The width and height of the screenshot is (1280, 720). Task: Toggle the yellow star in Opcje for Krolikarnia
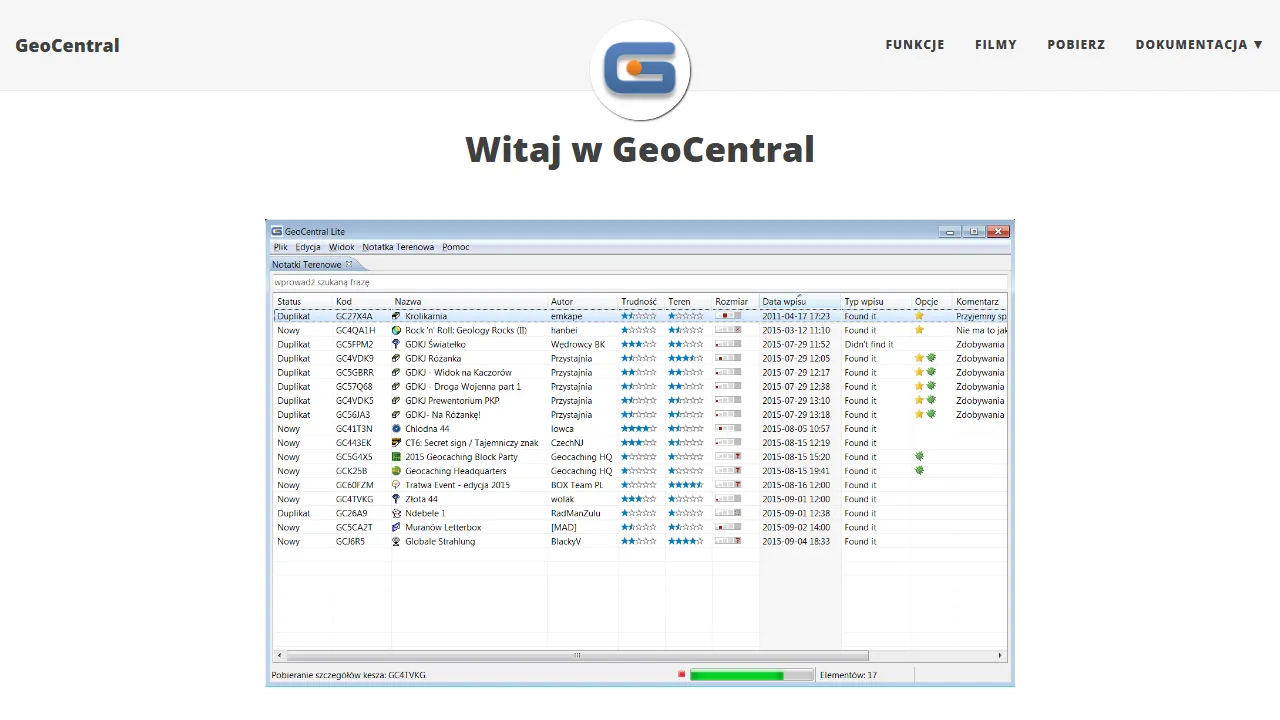918,316
